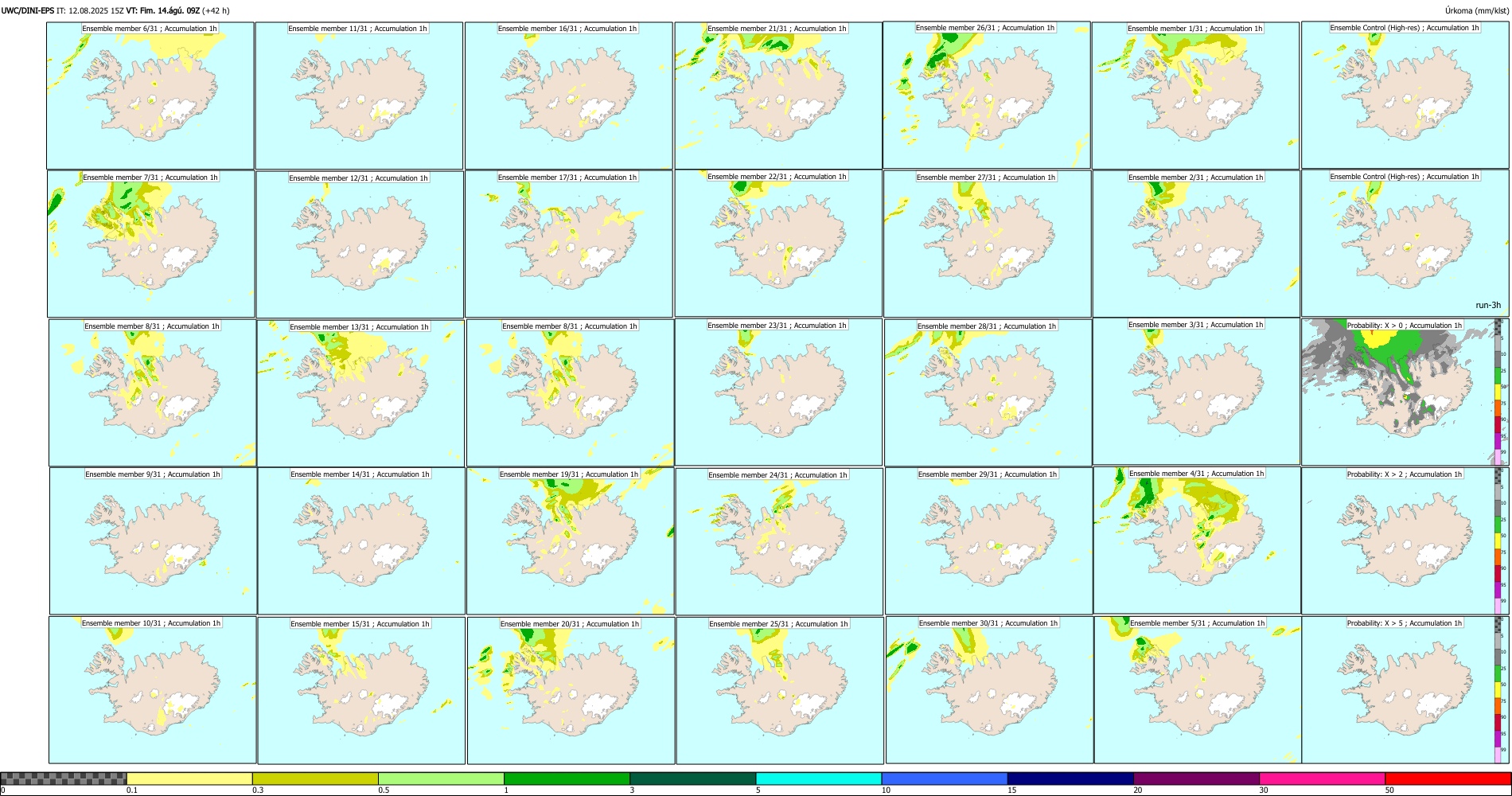The image size is (1512, 796).
Task: Select the Ensemble member 22/31 map
Action: click(778, 244)
